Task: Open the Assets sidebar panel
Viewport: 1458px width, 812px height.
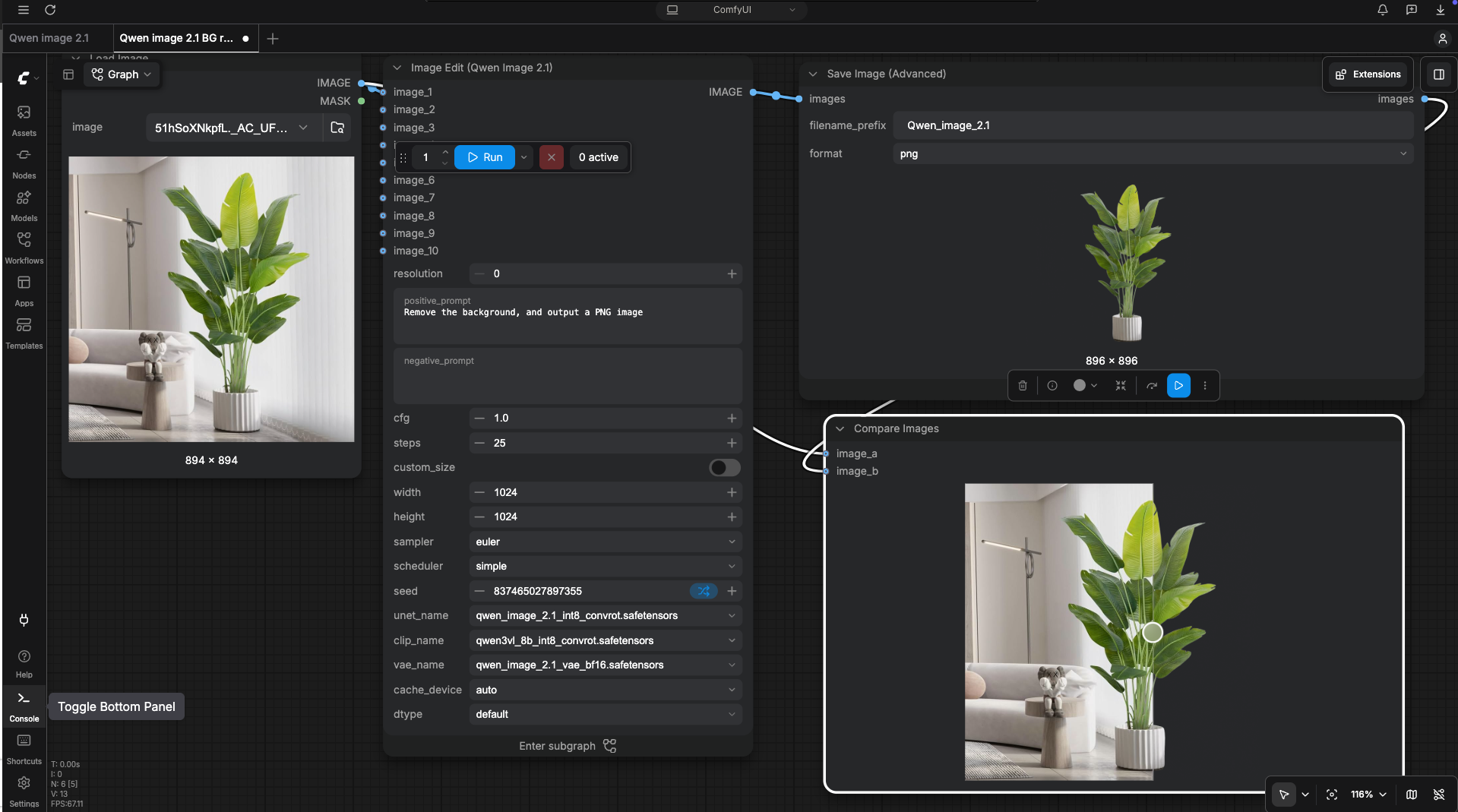Action: [x=24, y=120]
